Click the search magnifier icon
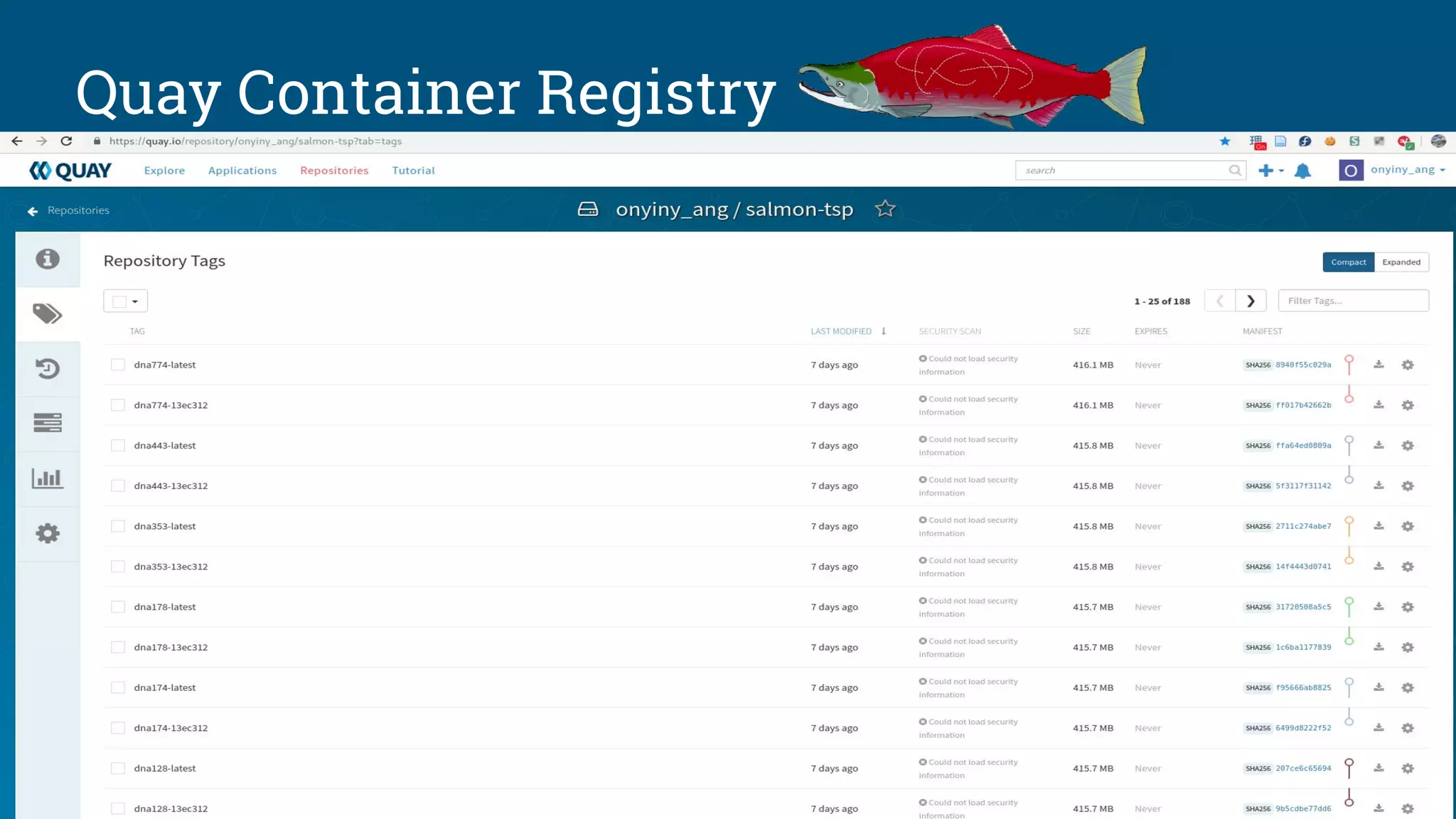Viewport: 1456px width, 819px height. tap(1236, 171)
